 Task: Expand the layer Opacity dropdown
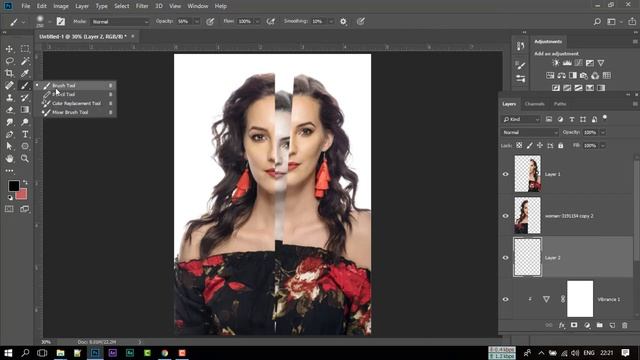(x=603, y=132)
